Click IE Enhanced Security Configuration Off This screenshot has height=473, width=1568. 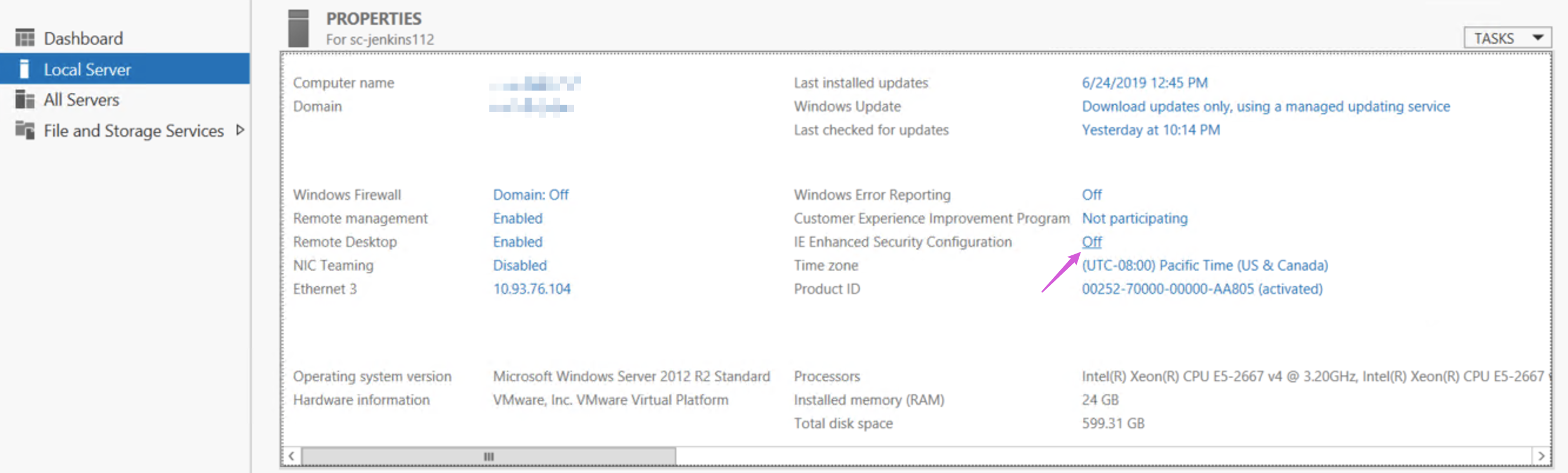pyautogui.click(x=1092, y=242)
